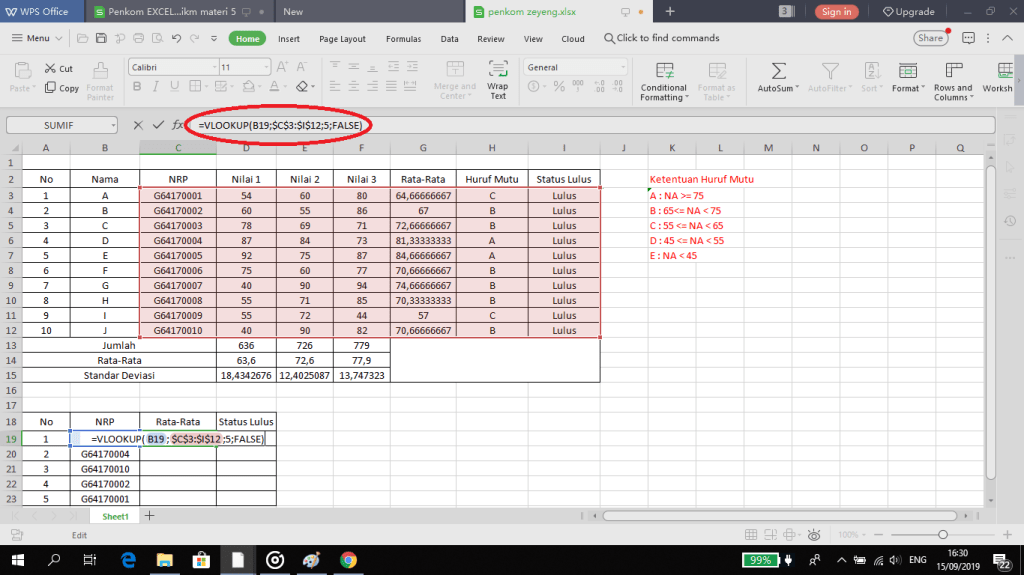
Task: Click the Share button
Action: pyautogui.click(x=930, y=38)
